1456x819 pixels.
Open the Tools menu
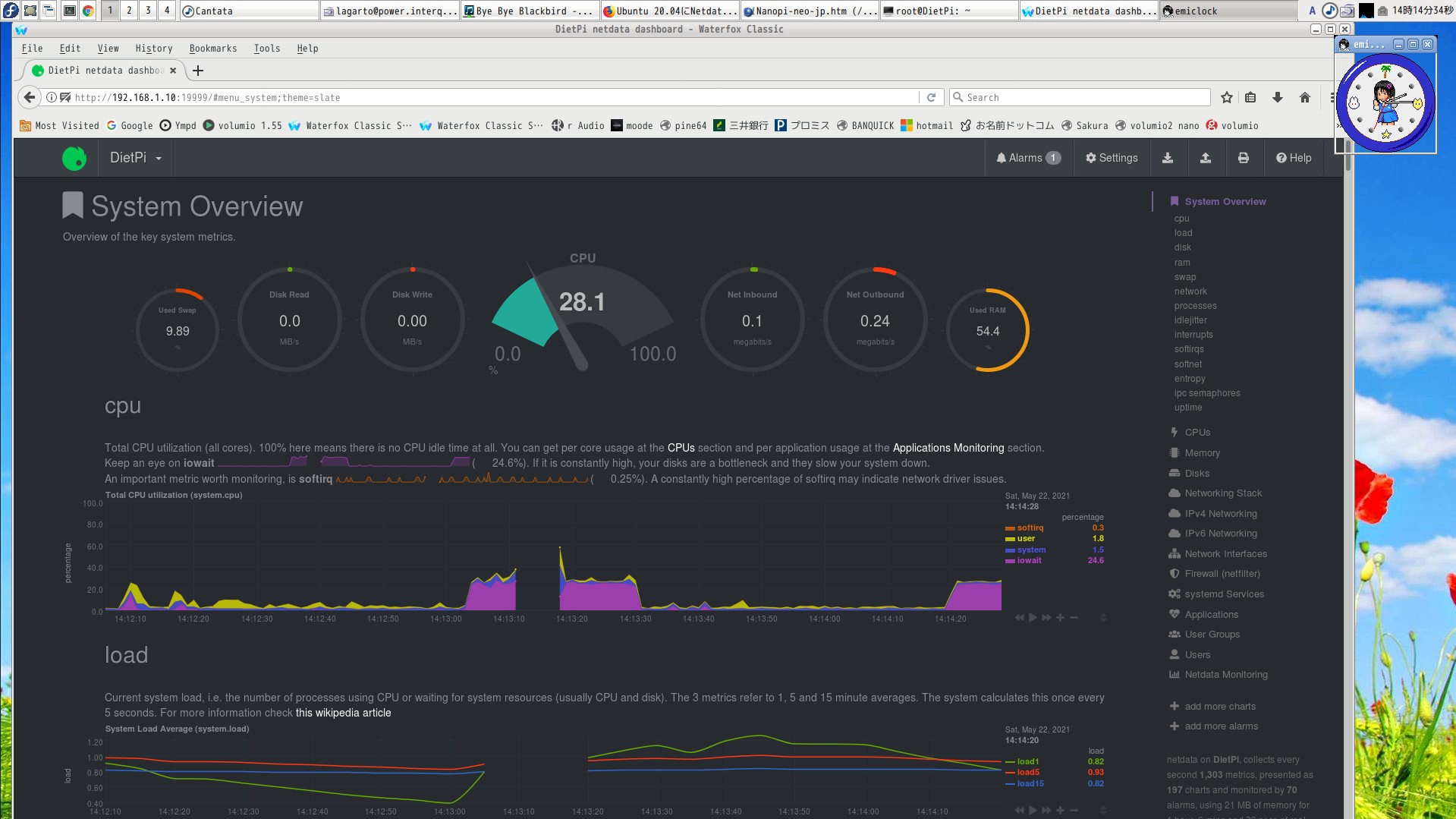(266, 48)
